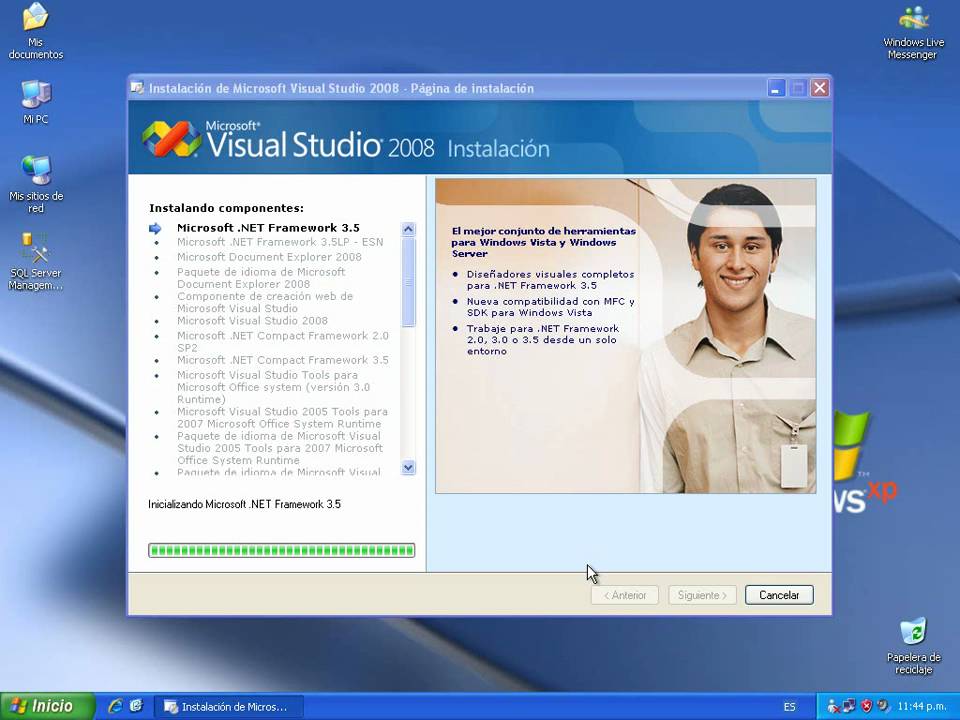Click the component list scroll down arrow
Screen dimensions: 960x720
[408, 468]
